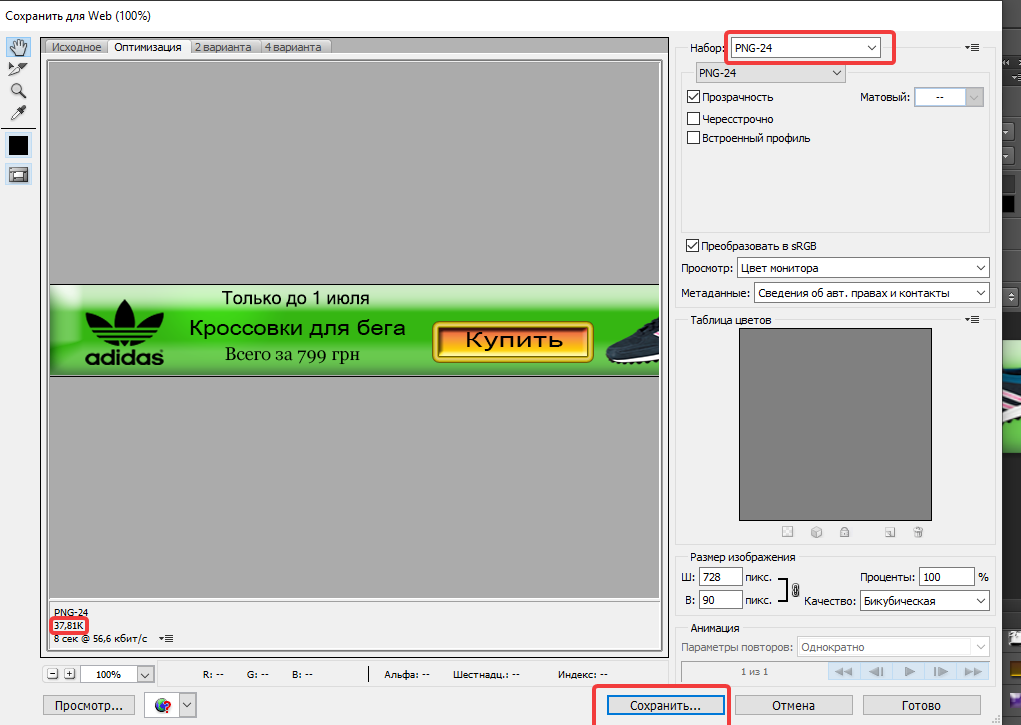Toggle slices visibility icon
The height and width of the screenshot is (725, 1021).
pos(18,175)
